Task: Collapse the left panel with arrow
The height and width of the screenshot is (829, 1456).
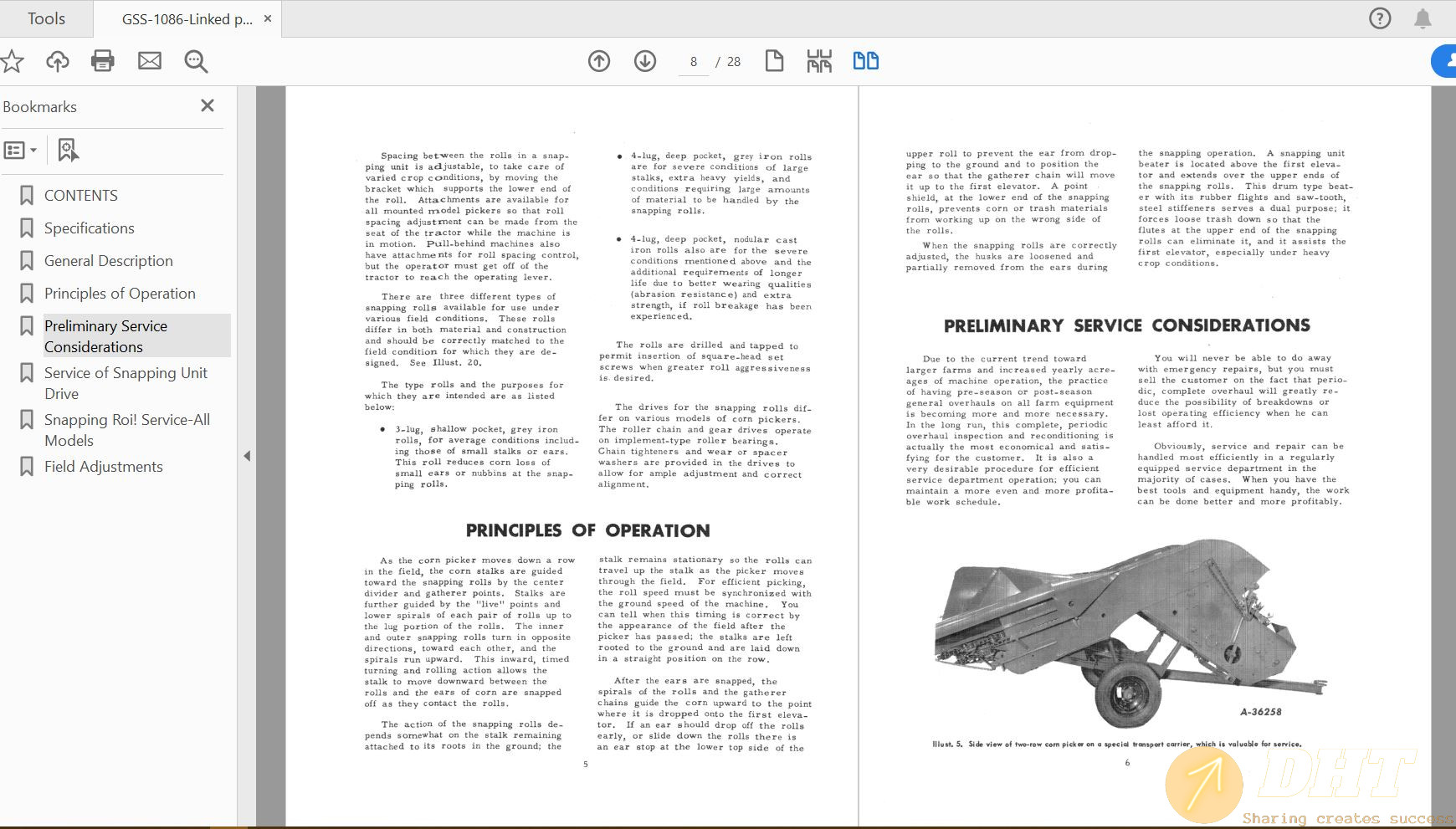Action: pyautogui.click(x=247, y=456)
